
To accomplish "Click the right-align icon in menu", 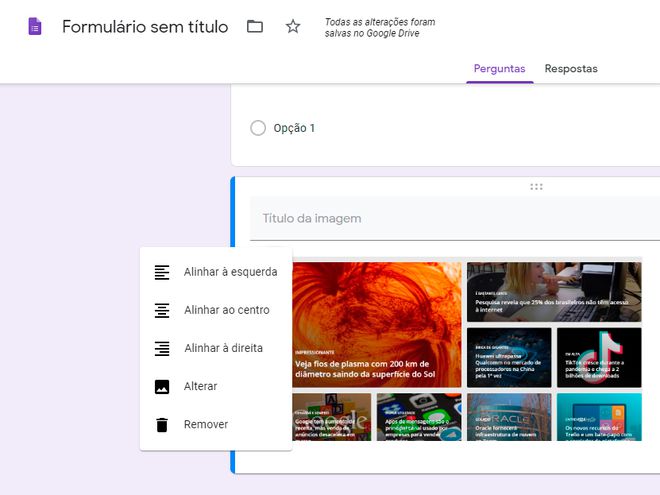I will [x=162, y=349].
